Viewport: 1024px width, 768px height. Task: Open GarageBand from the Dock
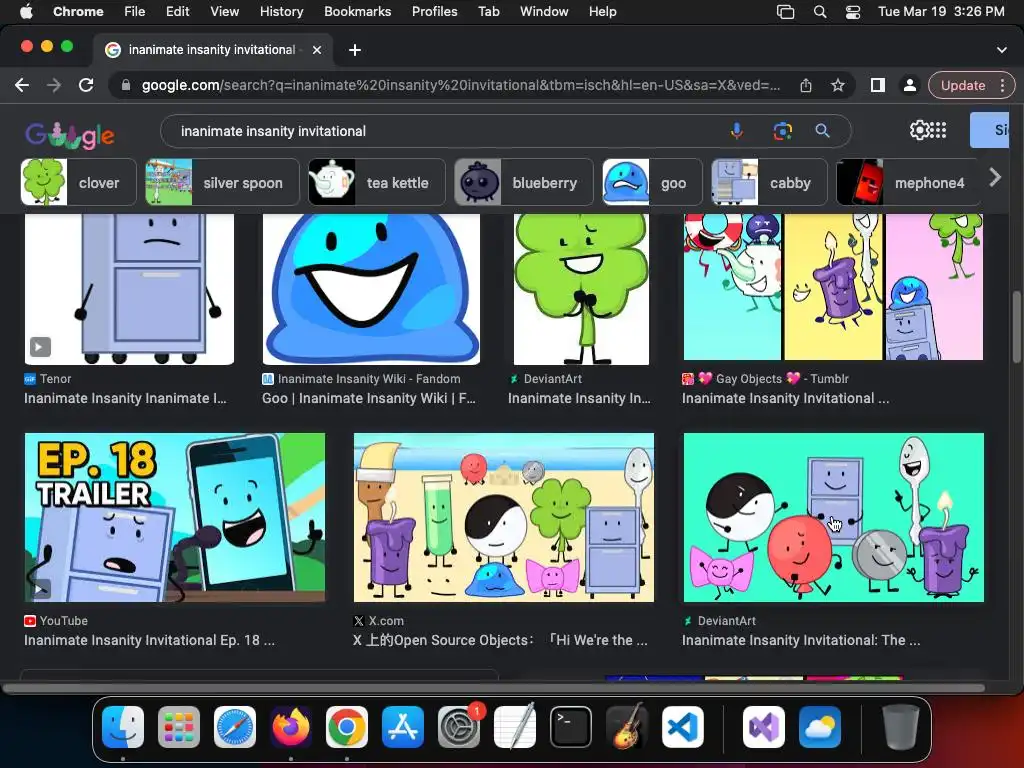pos(627,727)
